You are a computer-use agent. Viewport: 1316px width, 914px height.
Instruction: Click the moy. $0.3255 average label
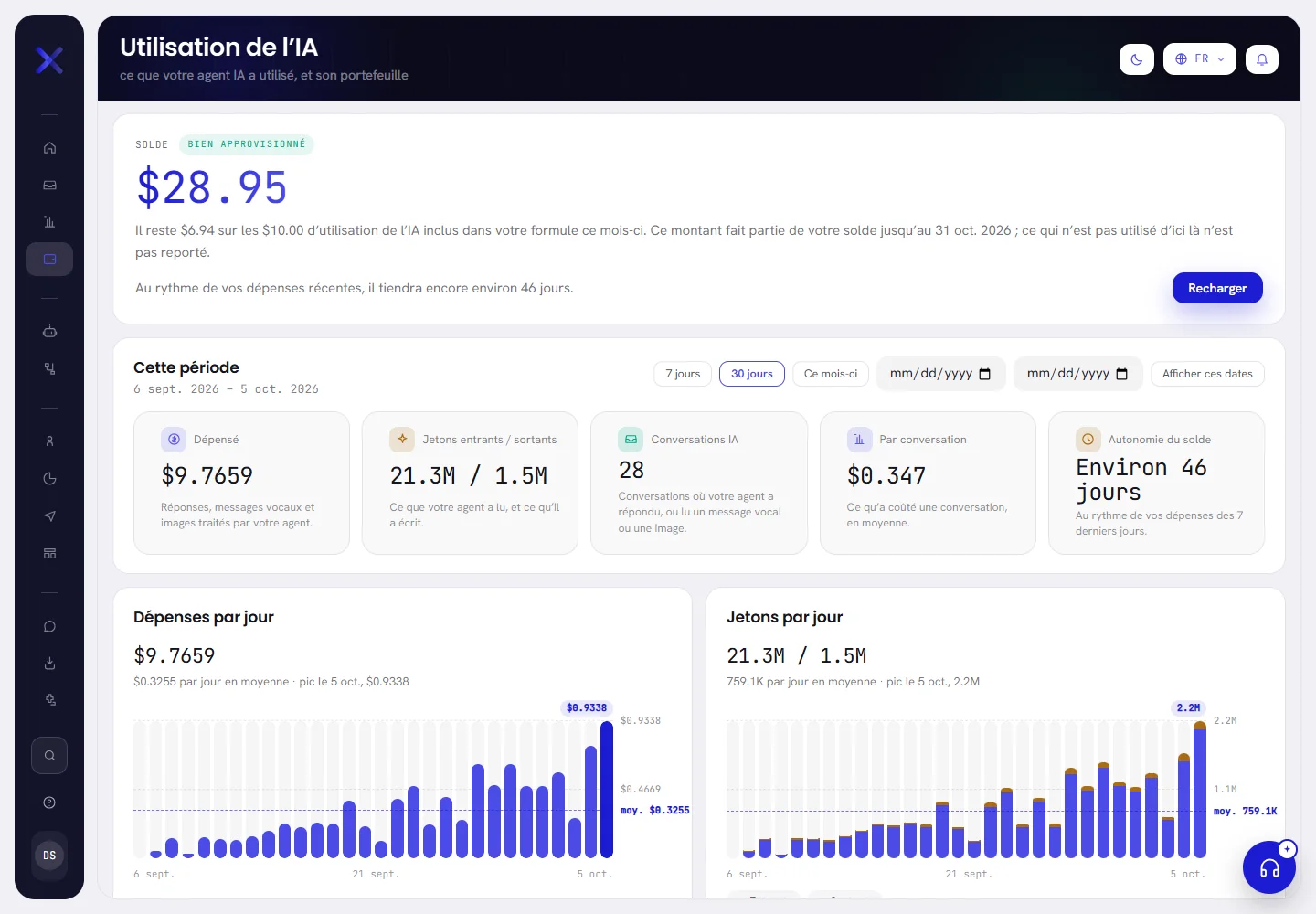click(x=654, y=811)
